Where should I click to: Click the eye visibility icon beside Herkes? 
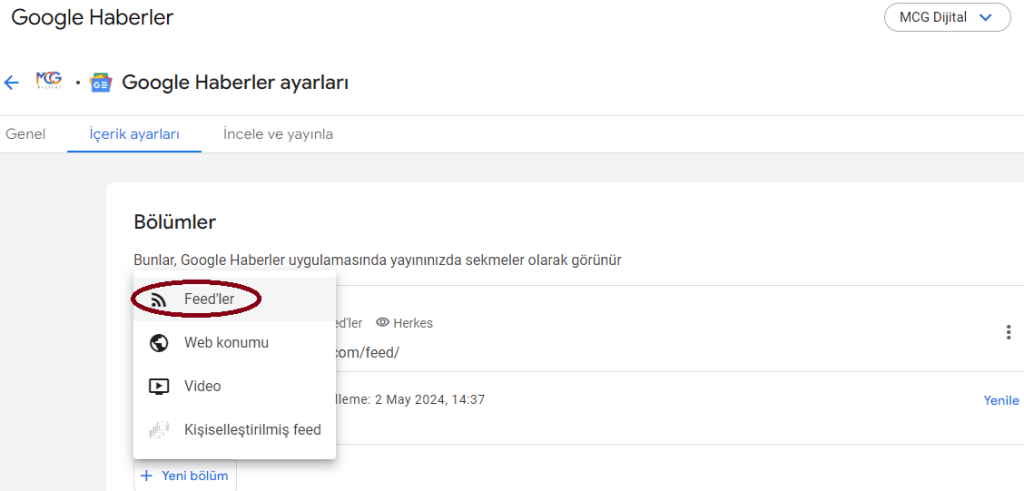click(x=383, y=323)
